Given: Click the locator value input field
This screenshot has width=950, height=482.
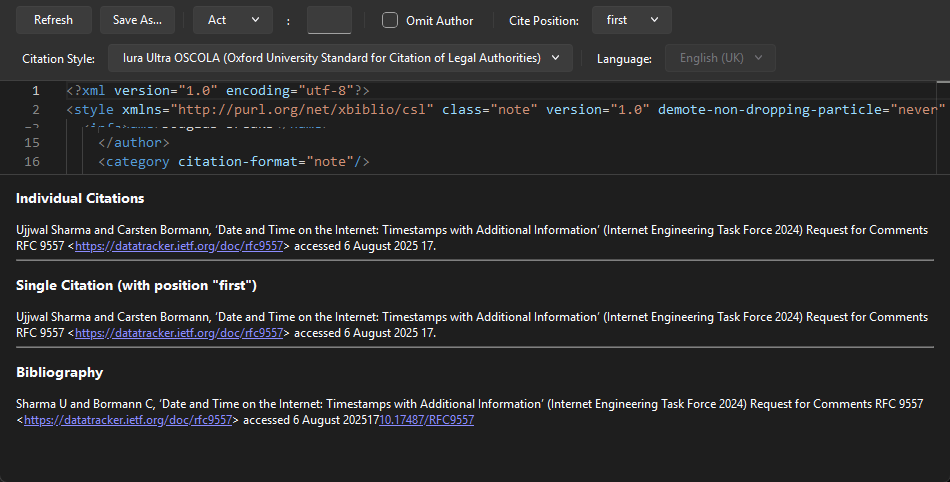Looking at the screenshot, I should [329, 20].
